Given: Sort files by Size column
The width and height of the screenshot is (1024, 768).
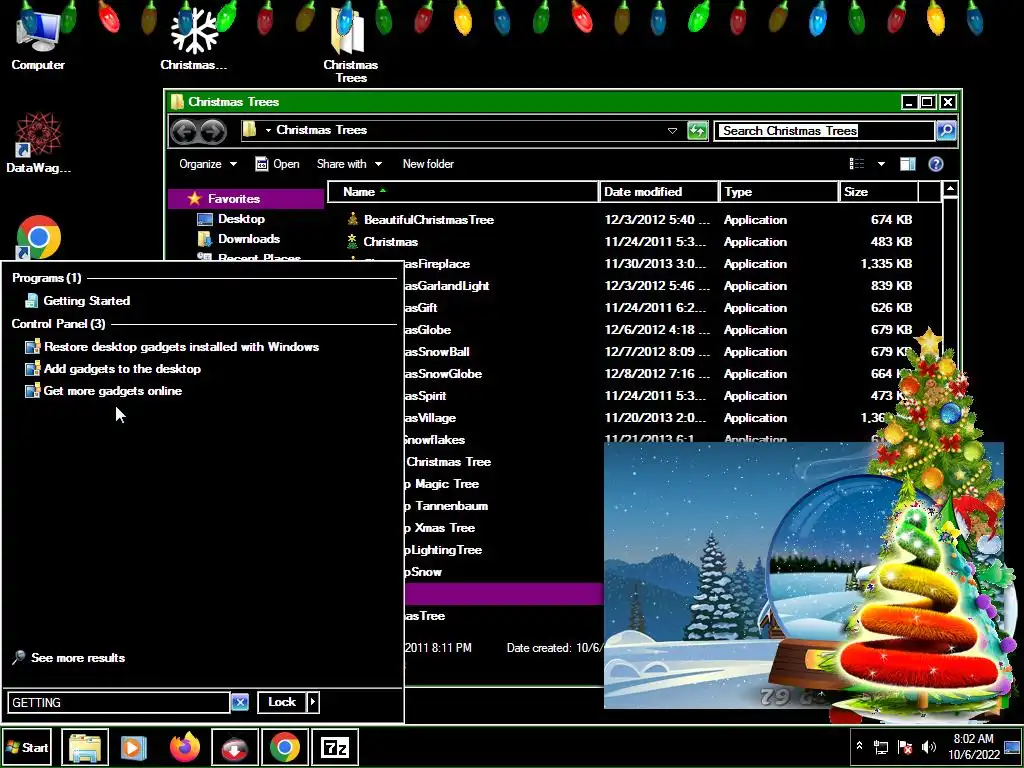Looking at the screenshot, I should (878, 191).
